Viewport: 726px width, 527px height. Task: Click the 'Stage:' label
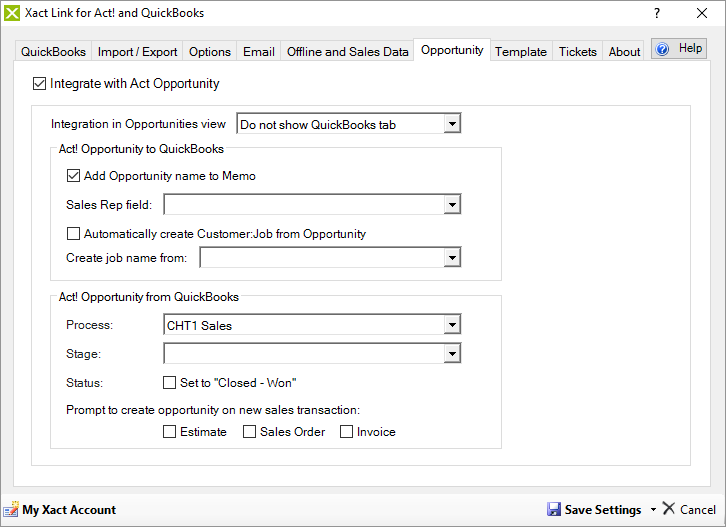83,354
